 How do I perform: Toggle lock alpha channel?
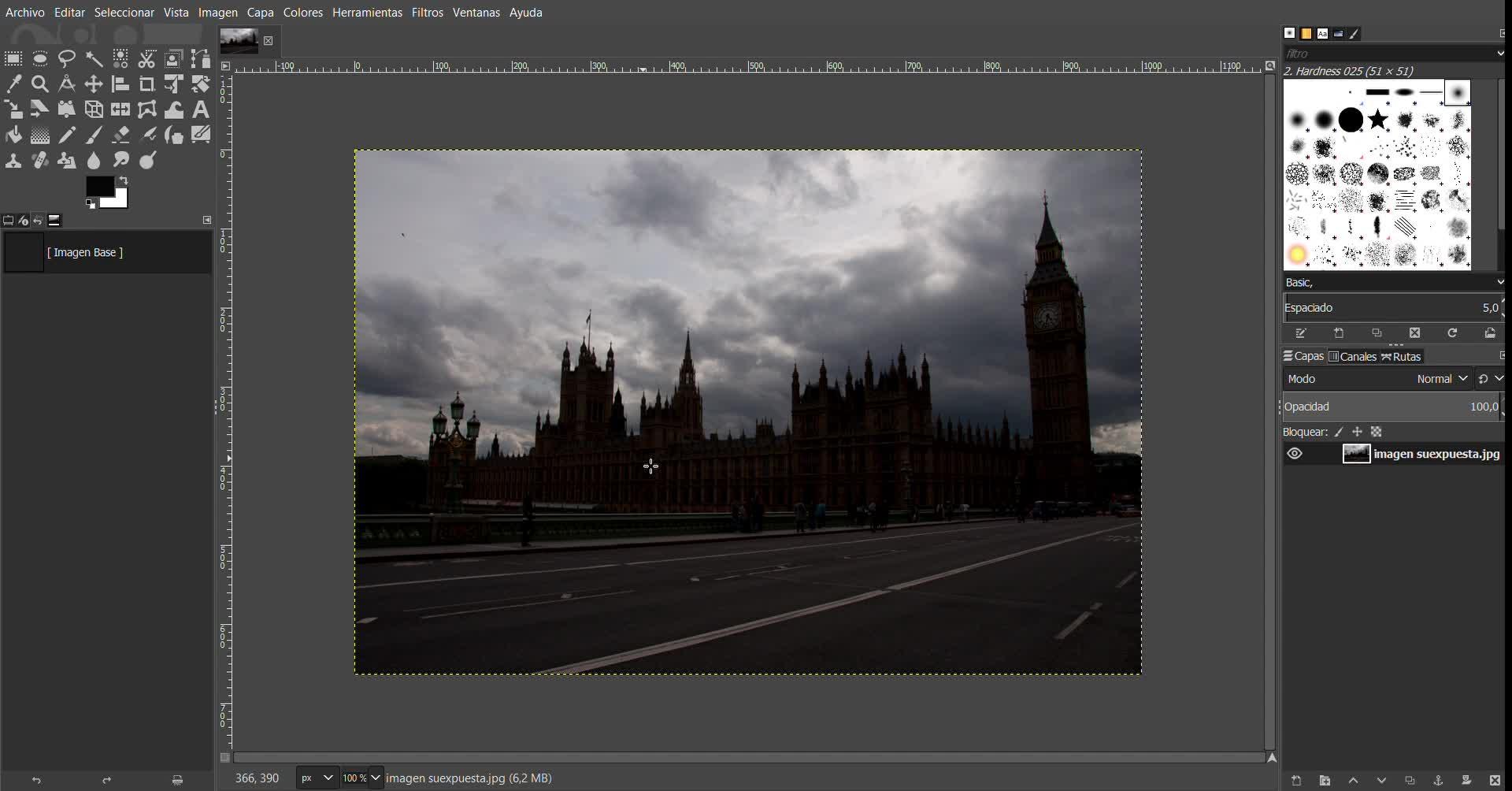point(1376,432)
